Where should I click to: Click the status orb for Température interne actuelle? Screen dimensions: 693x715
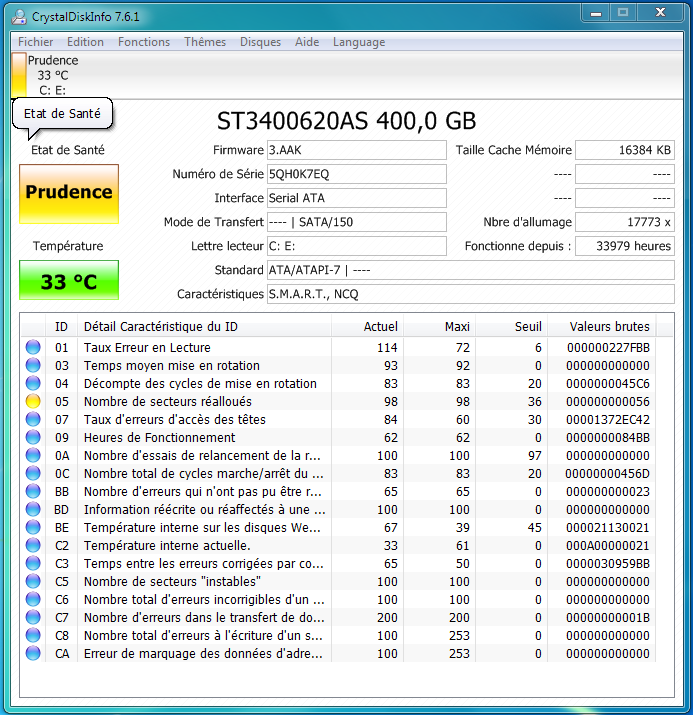pyautogui.click(x=33, y=545)
